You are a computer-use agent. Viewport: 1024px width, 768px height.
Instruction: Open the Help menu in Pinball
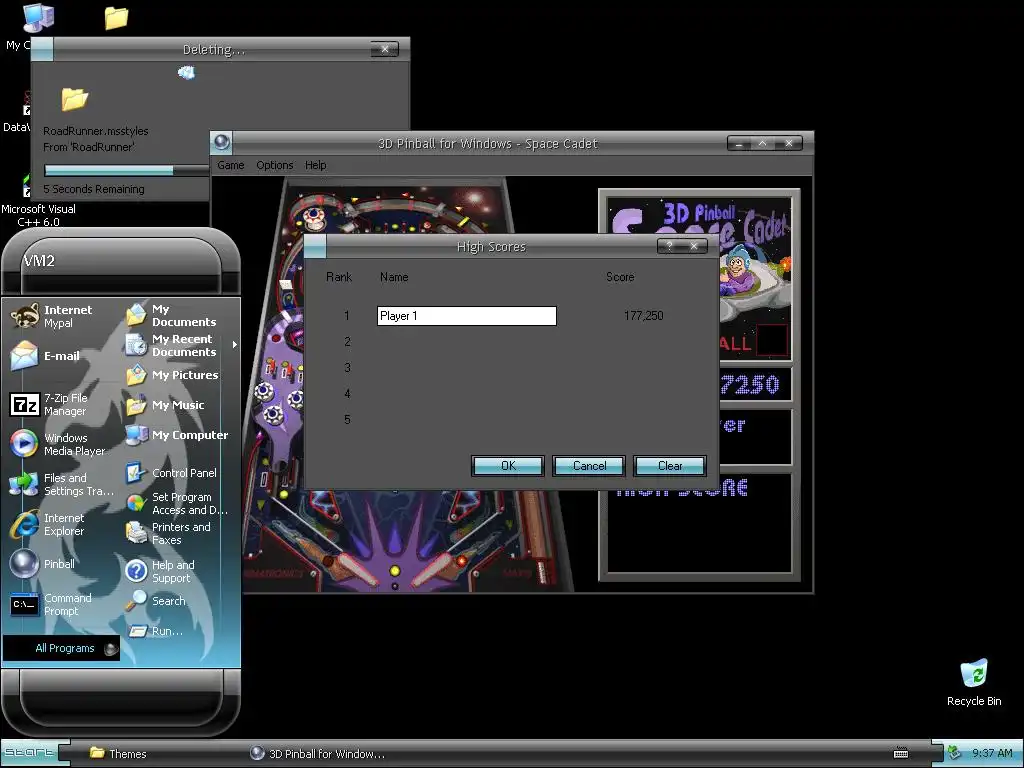click(x=315, y=165)
